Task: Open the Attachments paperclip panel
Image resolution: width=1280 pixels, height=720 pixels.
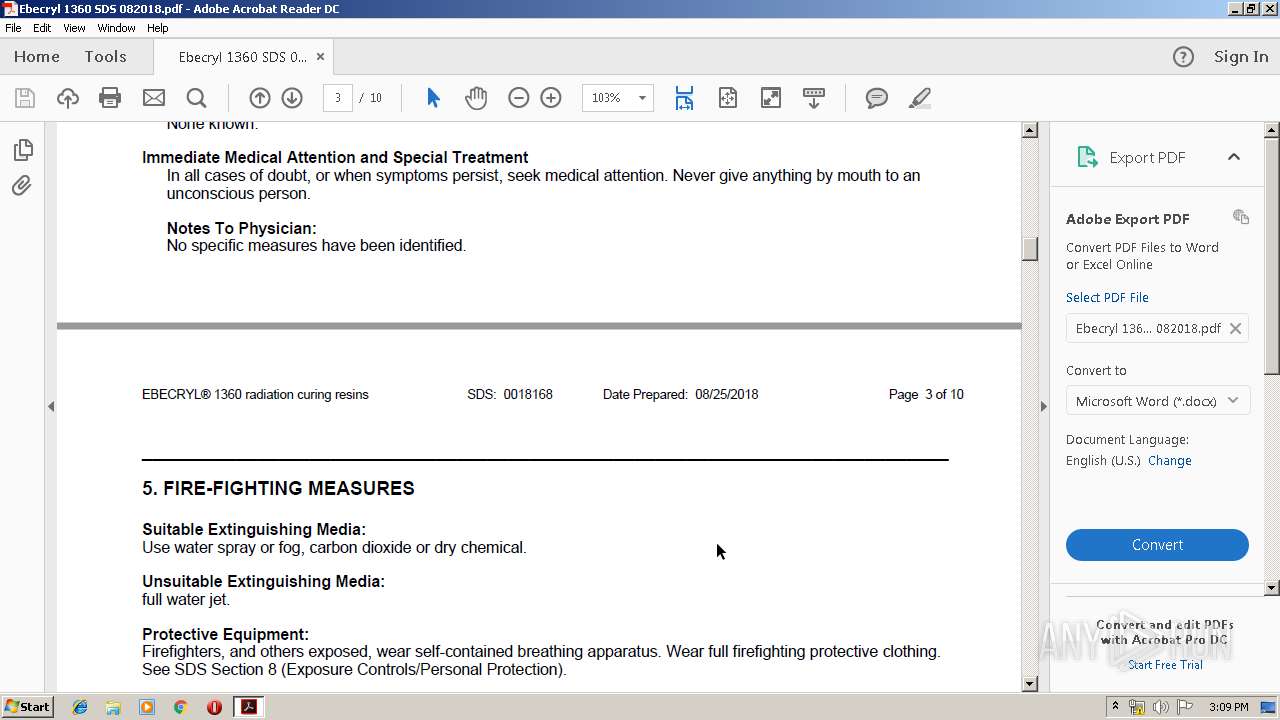Action: coord(22,186)
